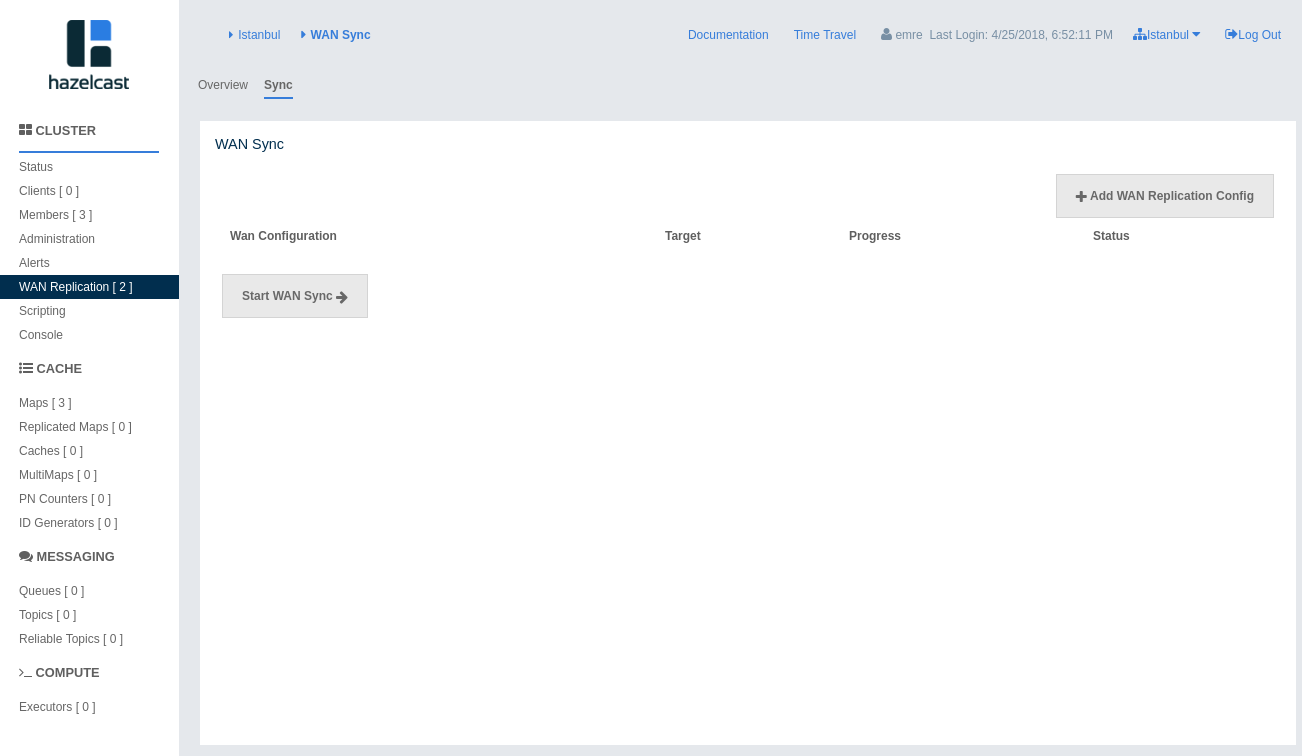Open PN Counters [ 0 ]
This screenshot has height=756, width=1302.
tap(65, 499)
